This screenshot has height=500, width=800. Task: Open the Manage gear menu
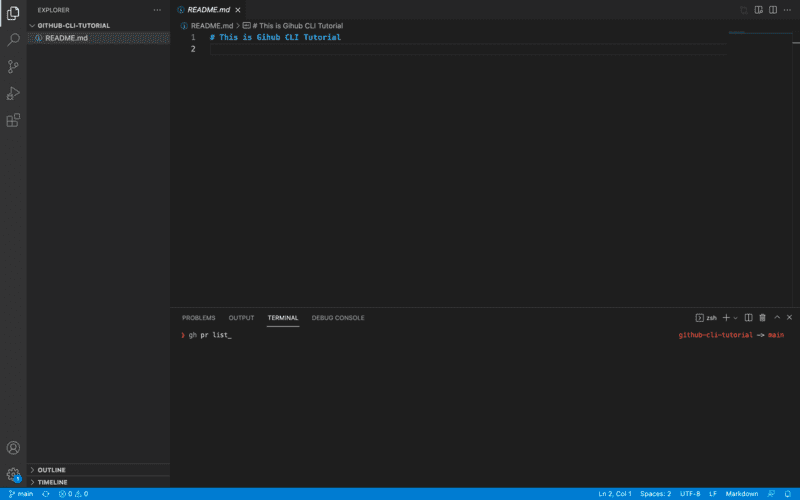[x=13, y=474]
